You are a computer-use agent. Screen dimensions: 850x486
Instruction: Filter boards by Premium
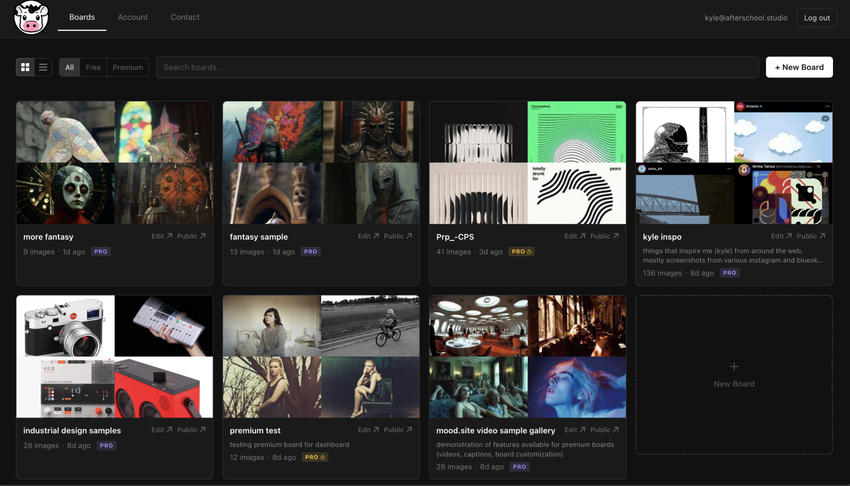click(128, 67)
